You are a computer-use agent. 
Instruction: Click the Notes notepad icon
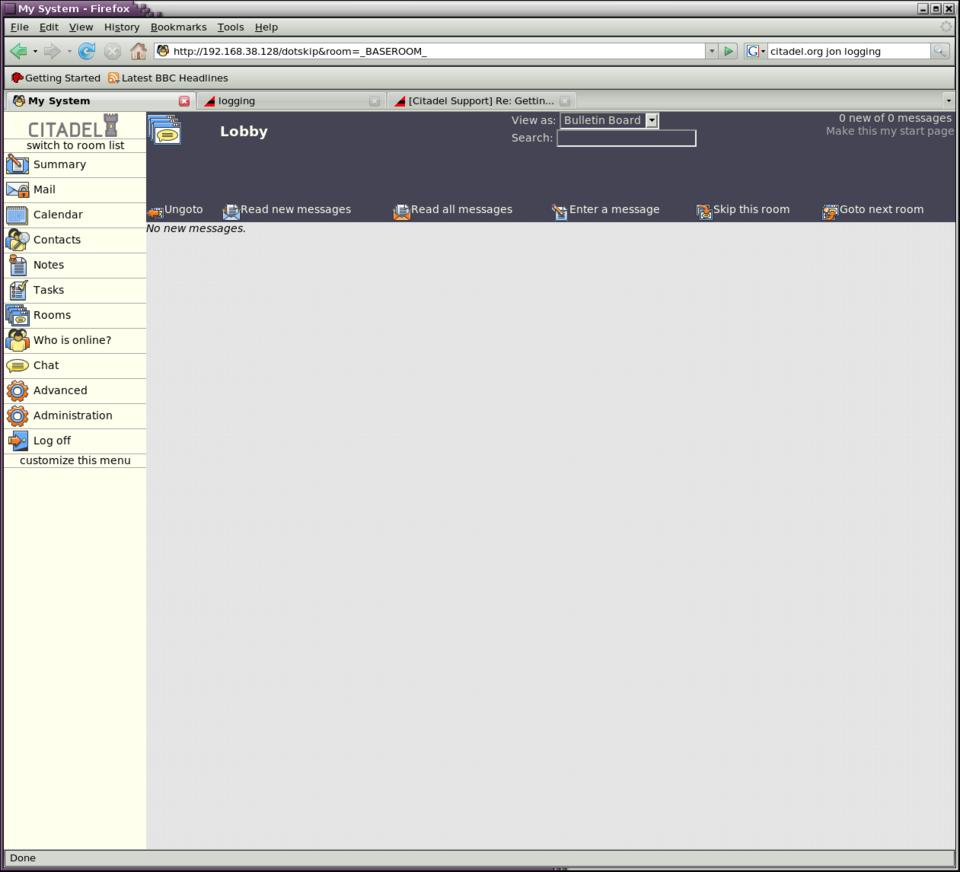tap(17, 265)
